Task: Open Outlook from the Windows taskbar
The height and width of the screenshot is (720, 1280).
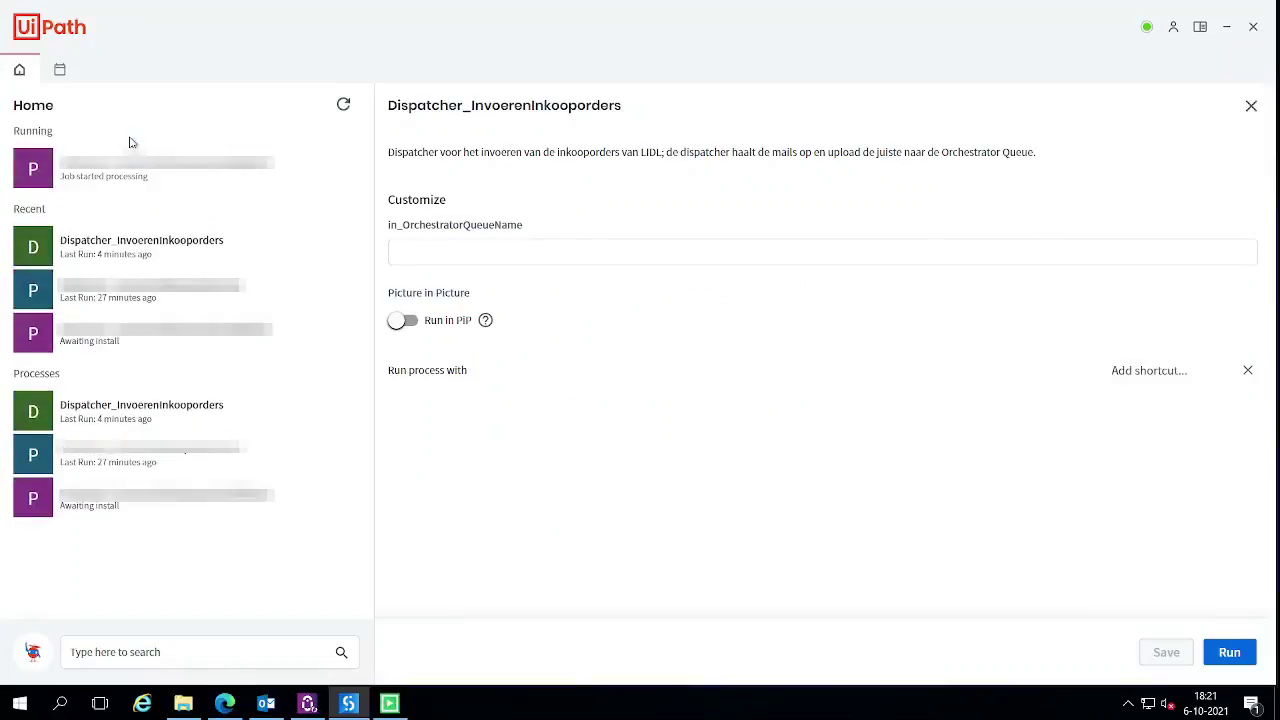Action: pyautogui.click(x=266, y=703)
